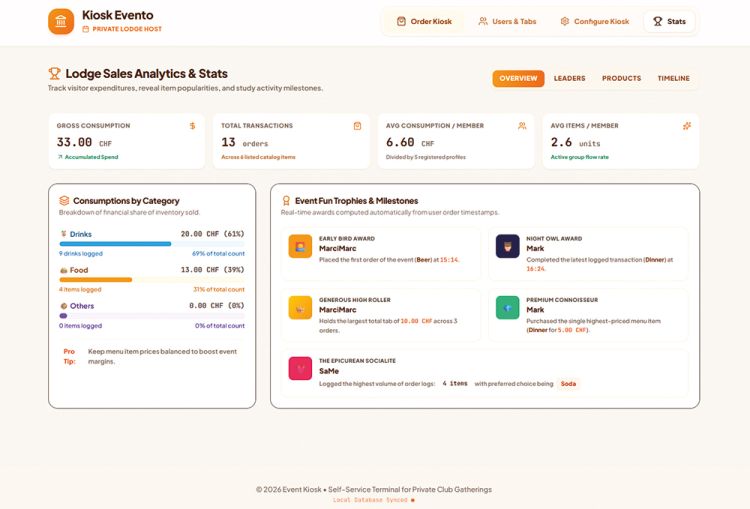
Task: Click the Soda preferred choice tag
Action: (x=568, y=384)
